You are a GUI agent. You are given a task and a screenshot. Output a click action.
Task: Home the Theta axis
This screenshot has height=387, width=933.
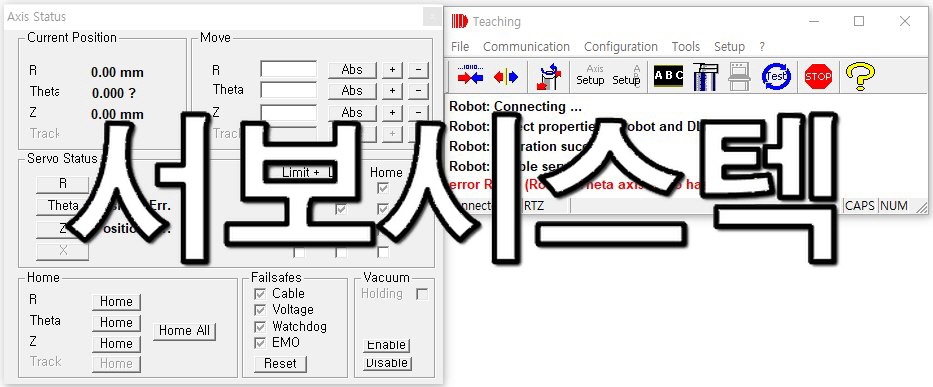coord(116,322)
